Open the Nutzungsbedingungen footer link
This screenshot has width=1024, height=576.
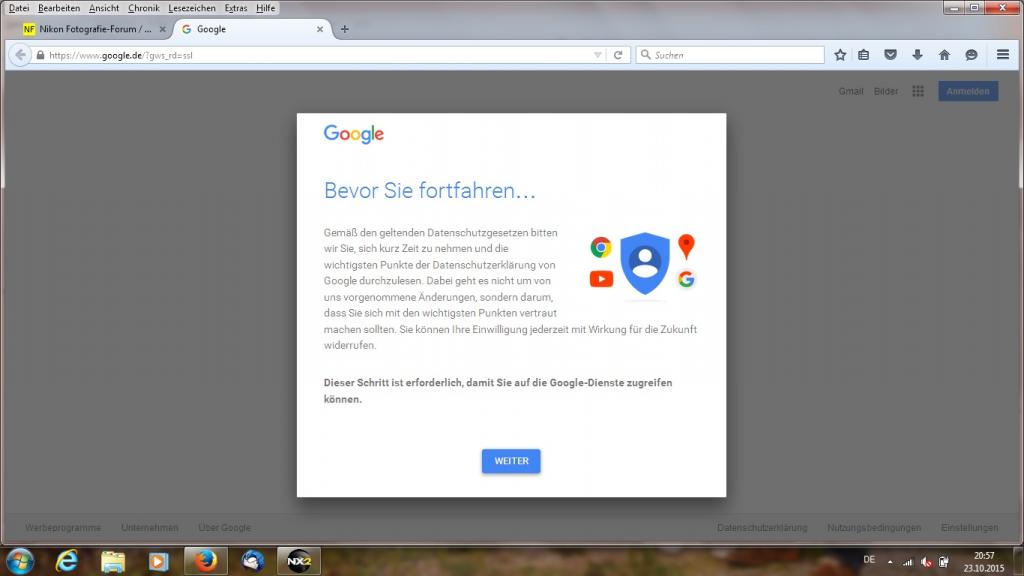pos(874,528)
